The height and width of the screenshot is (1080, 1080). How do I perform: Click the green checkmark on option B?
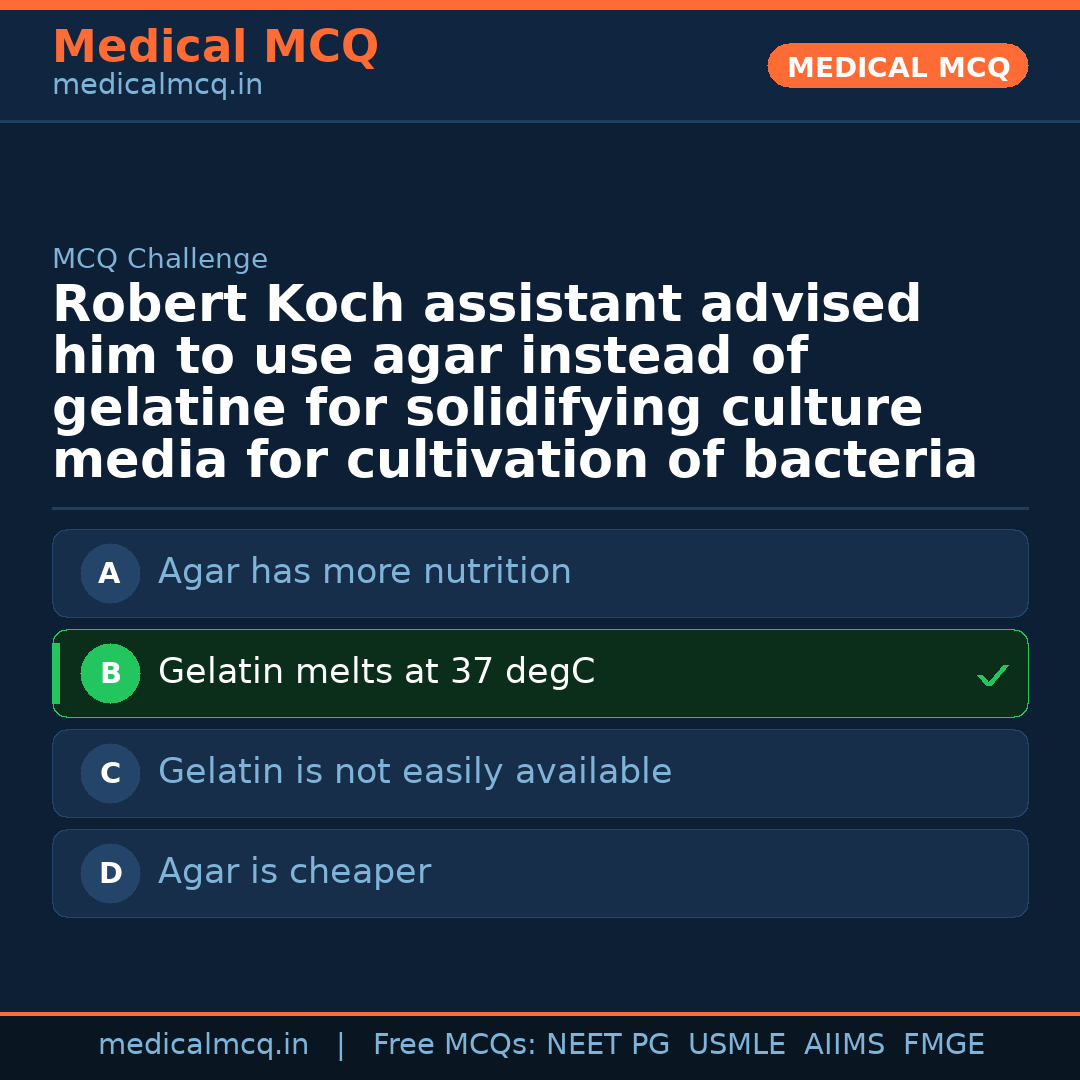[992, 676]
